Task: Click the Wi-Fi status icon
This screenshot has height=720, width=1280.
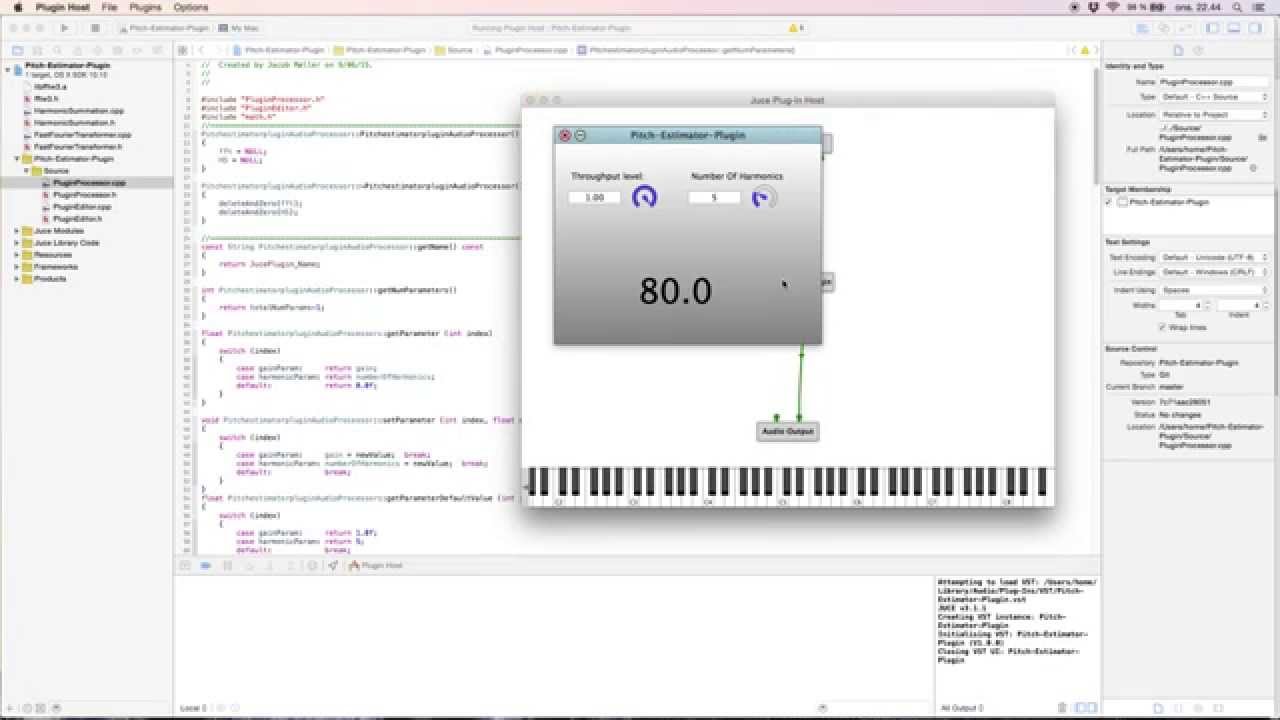Action: coord(1113,7)
